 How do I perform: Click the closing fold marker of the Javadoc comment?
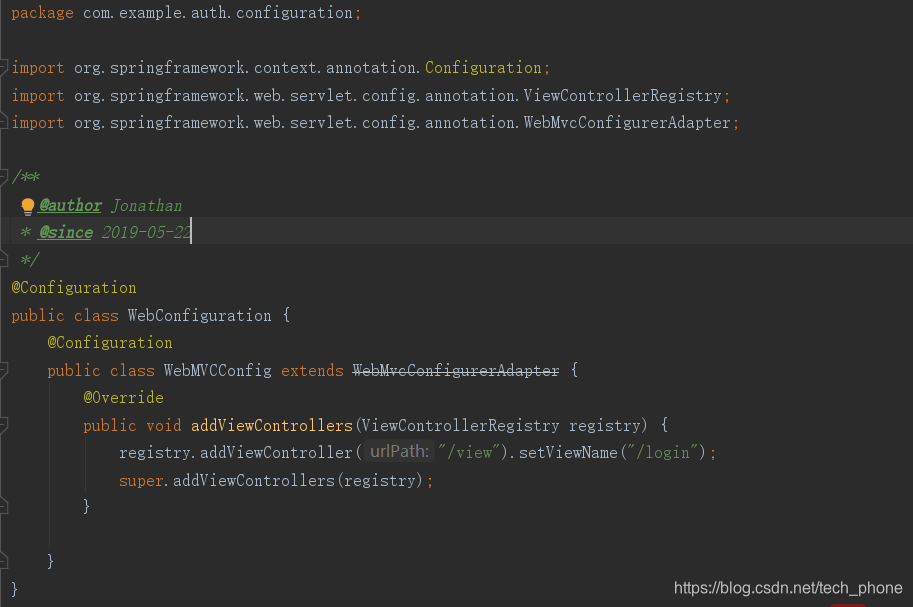3,259
